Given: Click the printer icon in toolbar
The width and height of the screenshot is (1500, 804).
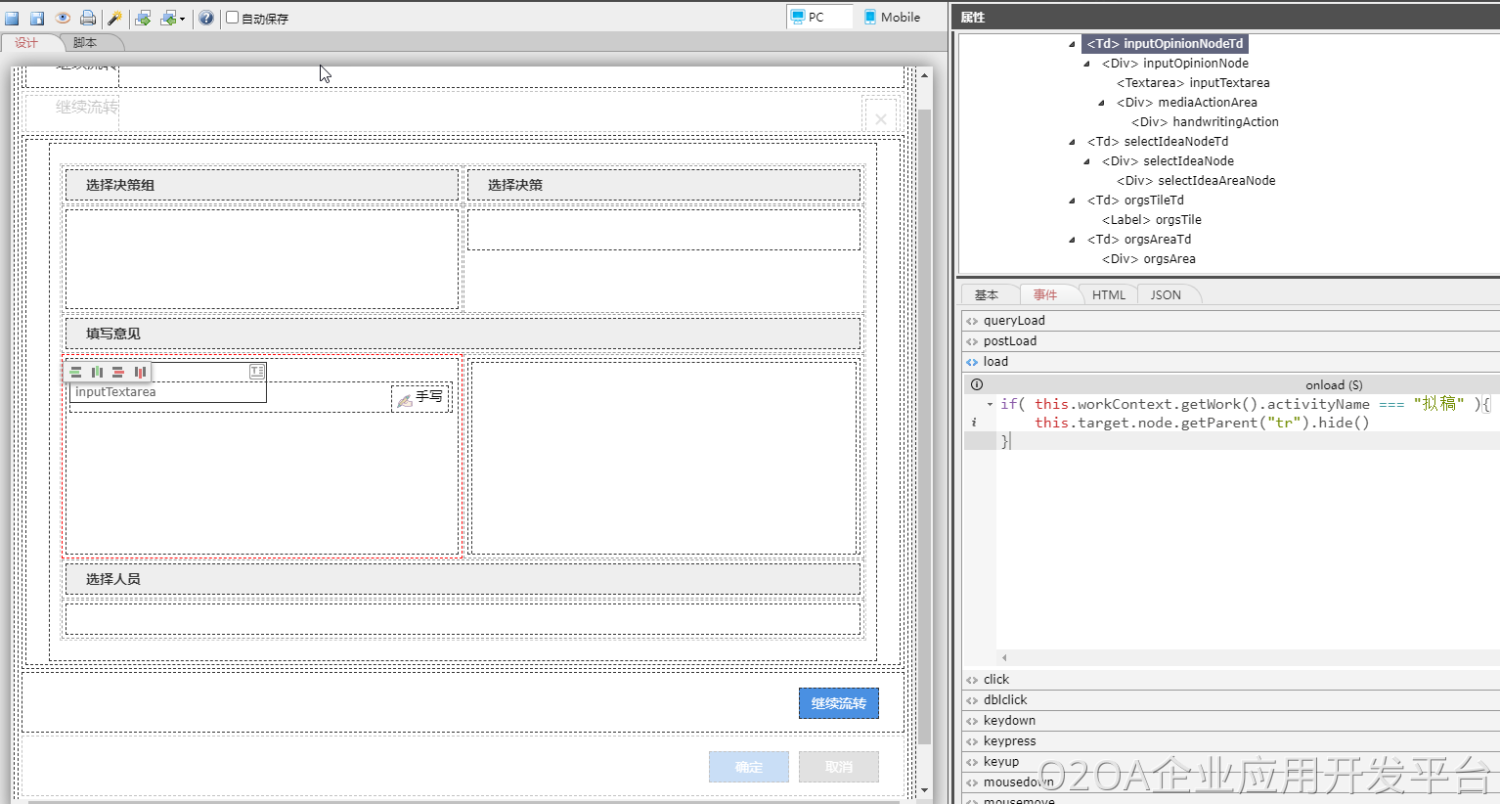Looking at the screenshot, I should pos(88,18).
